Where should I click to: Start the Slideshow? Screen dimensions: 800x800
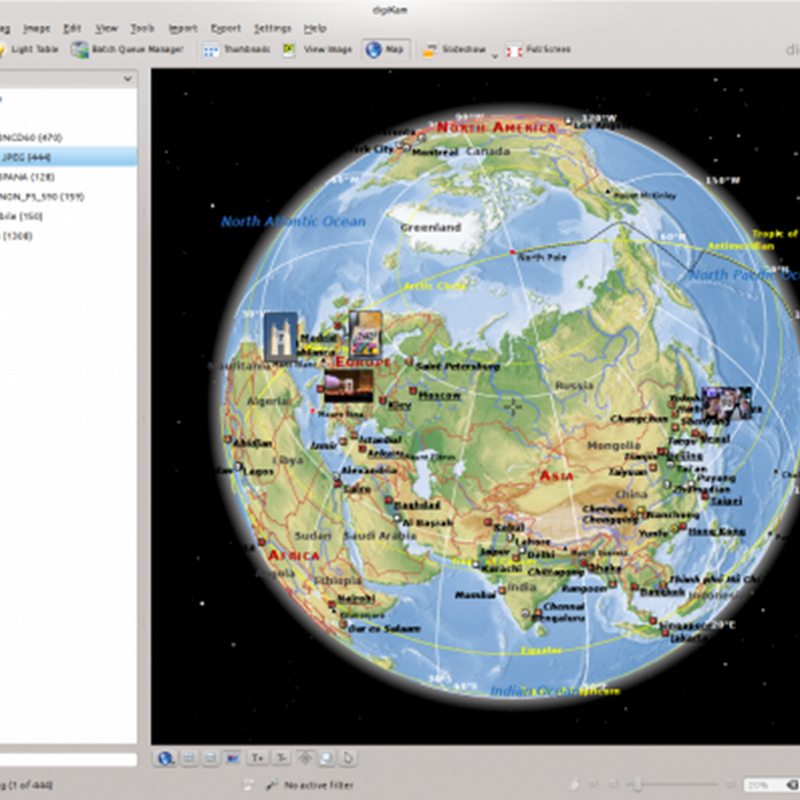coord(454,49)
